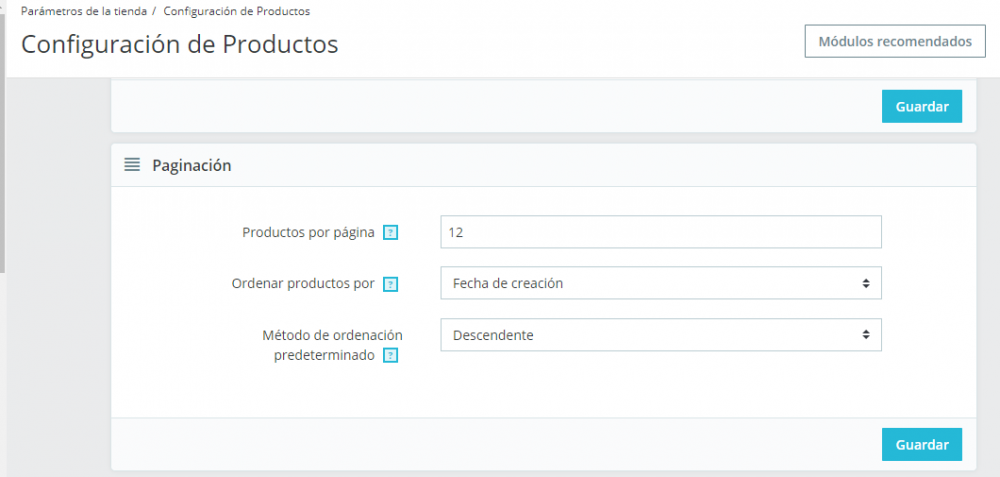Open the Ordenar productos por dropdown
Image resolution: width=1000 pixels, height=477 pixels.
tap(660, 283)
